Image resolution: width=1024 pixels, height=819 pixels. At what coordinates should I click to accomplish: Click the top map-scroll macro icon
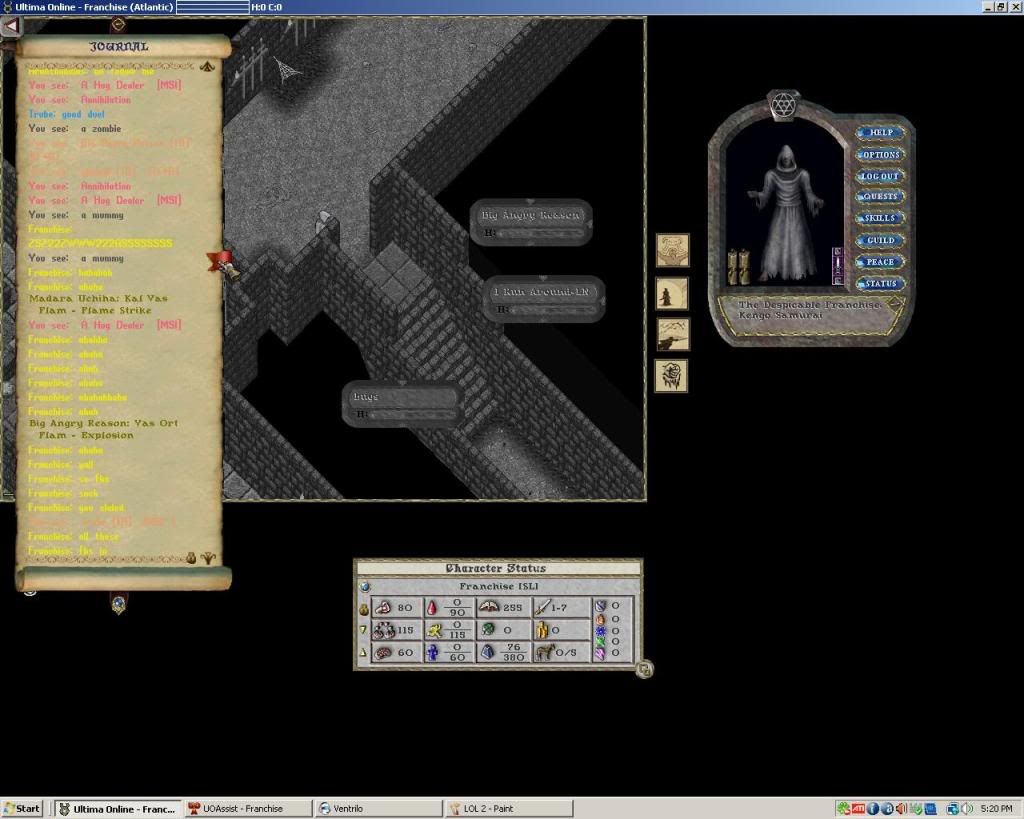[x=673, y=250]
